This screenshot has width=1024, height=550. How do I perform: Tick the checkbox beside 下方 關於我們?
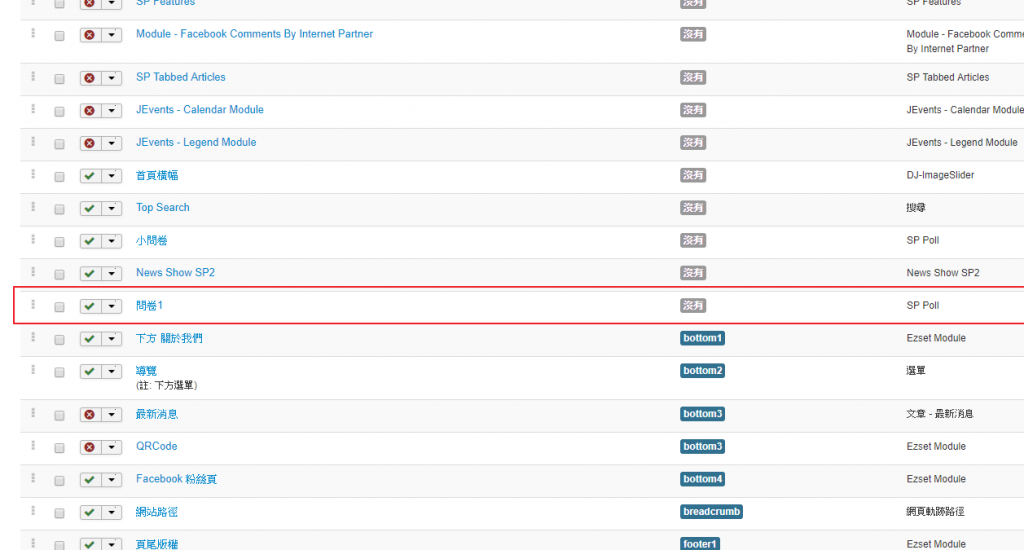pos(59,340)
